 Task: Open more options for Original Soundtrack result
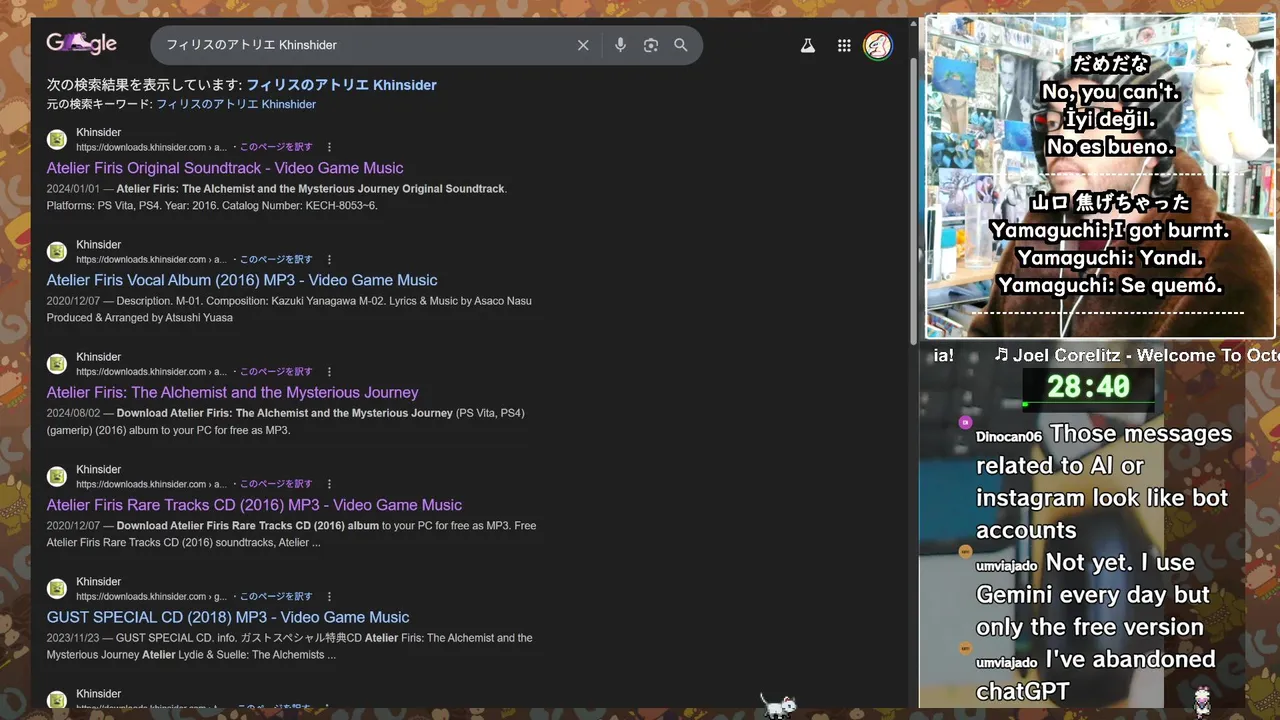tap(329, 147)
